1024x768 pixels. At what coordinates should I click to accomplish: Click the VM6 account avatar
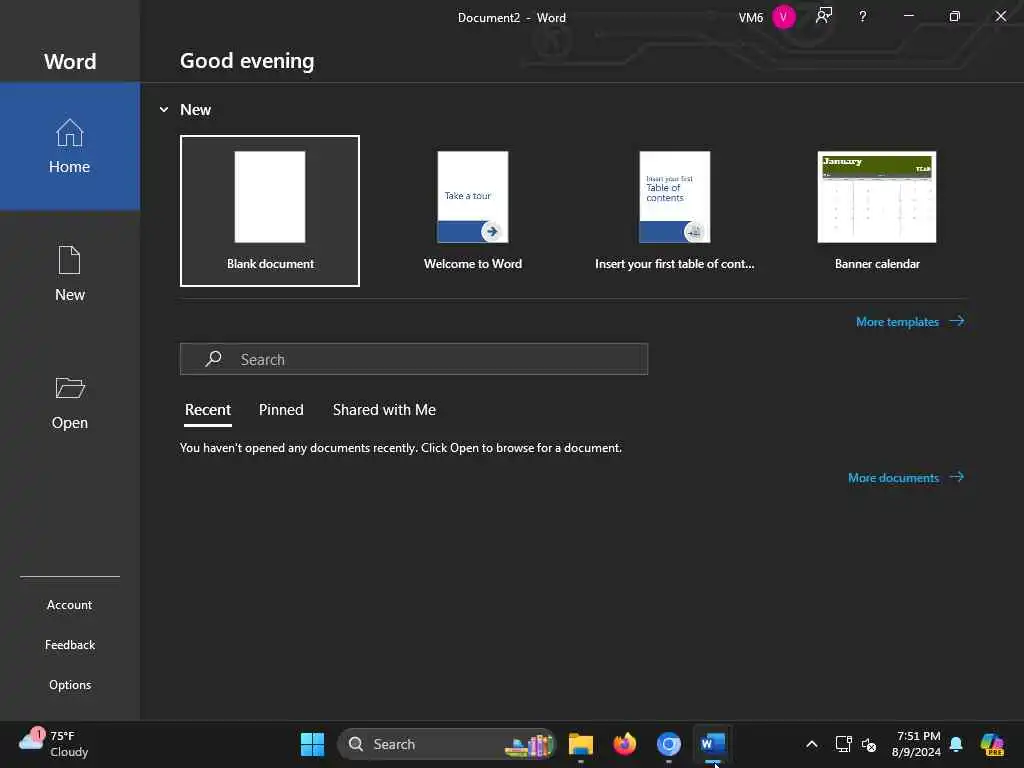[783, 17]
